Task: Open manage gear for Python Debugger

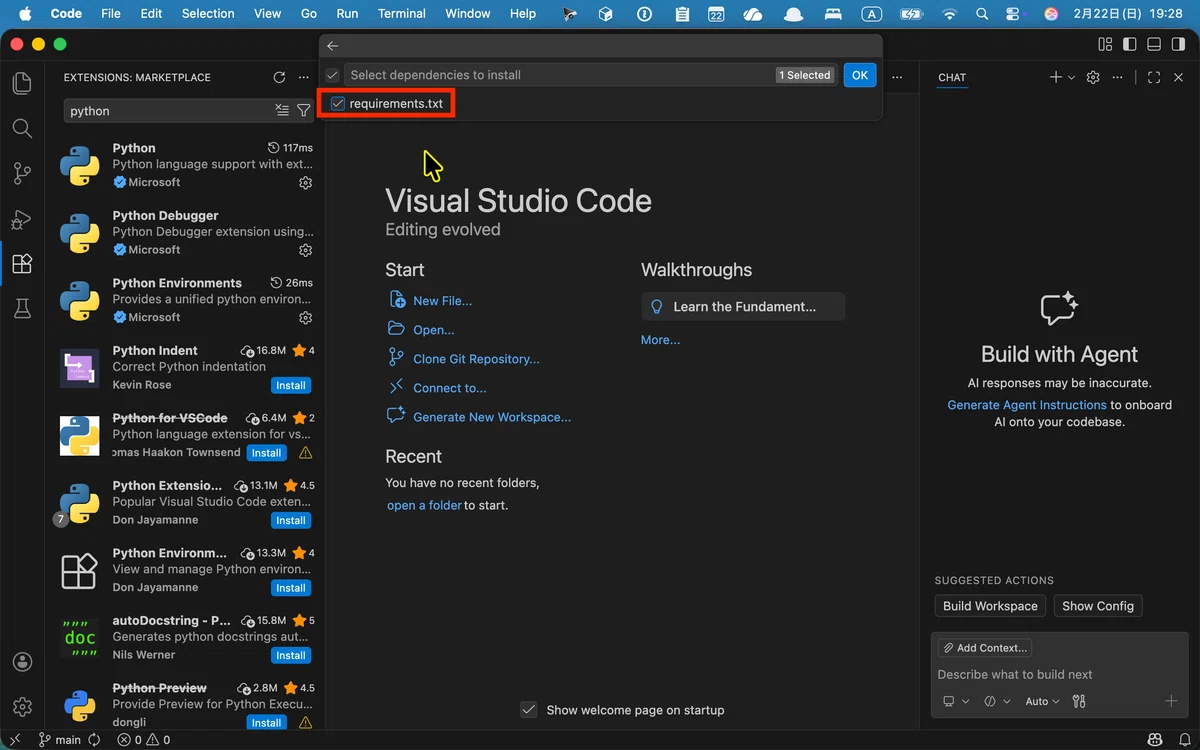Action: tap(306, 250)
